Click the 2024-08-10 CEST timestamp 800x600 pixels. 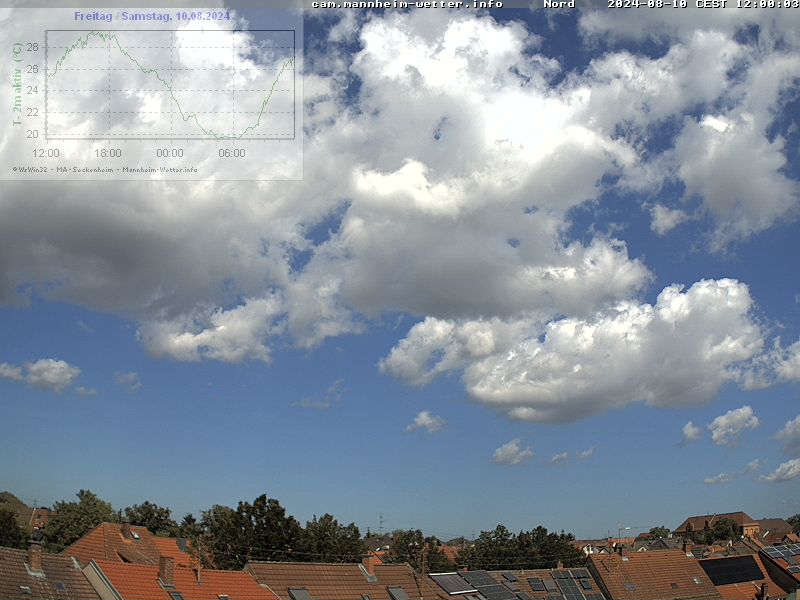pos(702,4)
